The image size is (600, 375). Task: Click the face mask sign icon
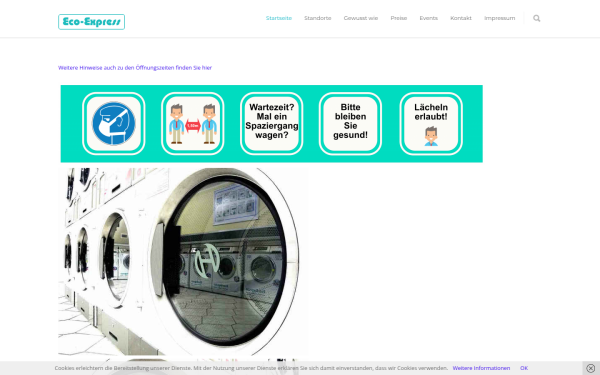pyautogui.click(x=114, y=124)
